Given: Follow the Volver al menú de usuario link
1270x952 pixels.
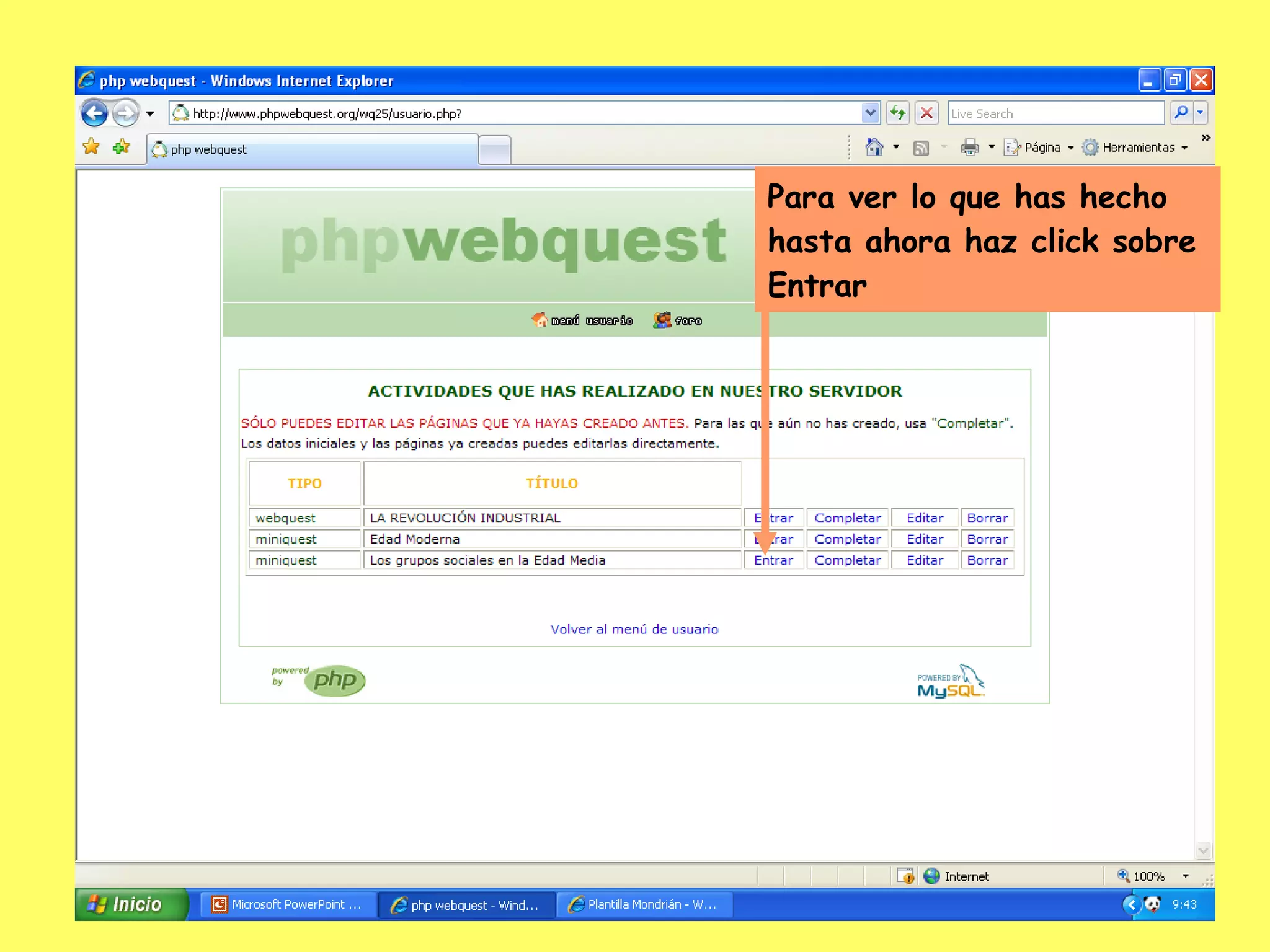Looking at the screenshot, I should click(x=634, y=629).
